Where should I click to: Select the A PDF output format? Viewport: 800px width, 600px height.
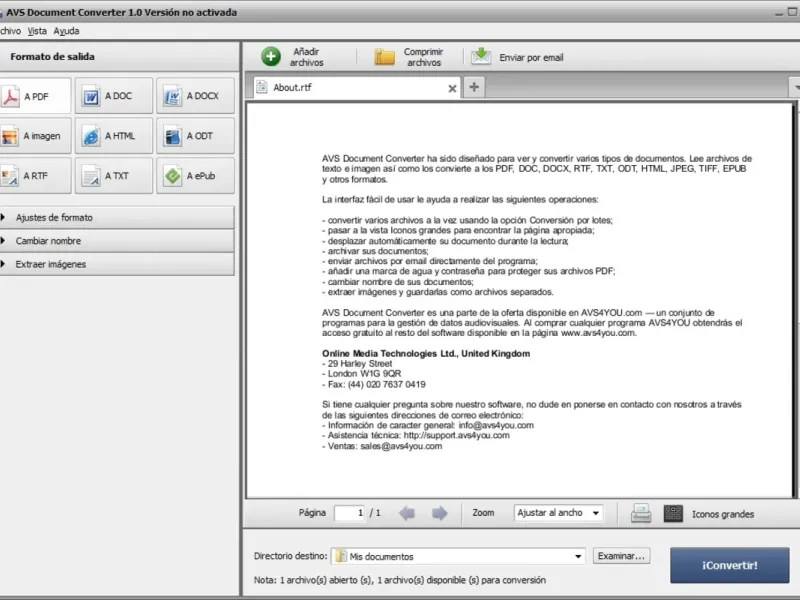pyautogui.click(x=35, y=96)
